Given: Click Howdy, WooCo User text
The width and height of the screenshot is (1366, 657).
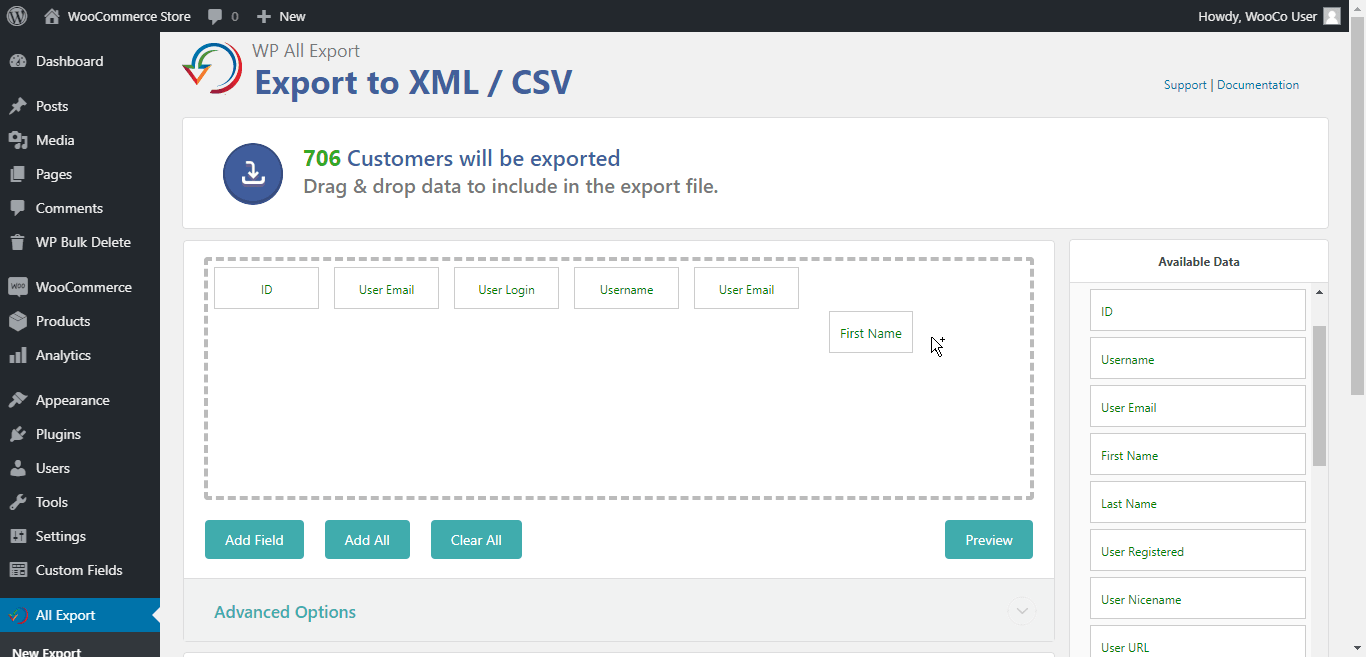Looking at the screenshot, I should (1257, 16).
